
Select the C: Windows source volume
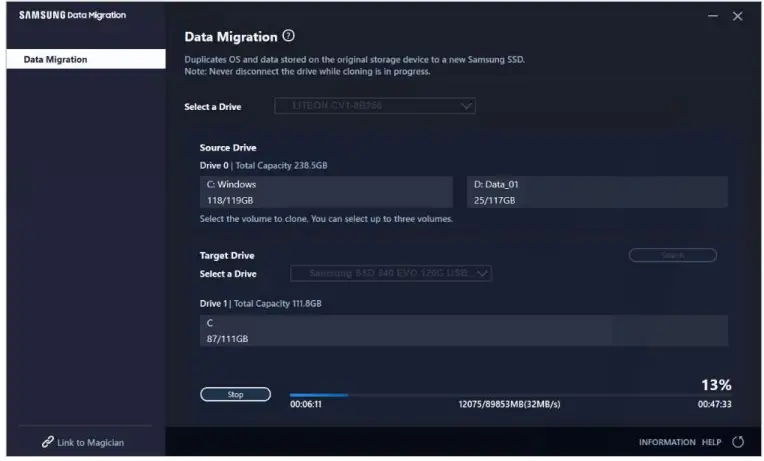(x=326, y=192)
